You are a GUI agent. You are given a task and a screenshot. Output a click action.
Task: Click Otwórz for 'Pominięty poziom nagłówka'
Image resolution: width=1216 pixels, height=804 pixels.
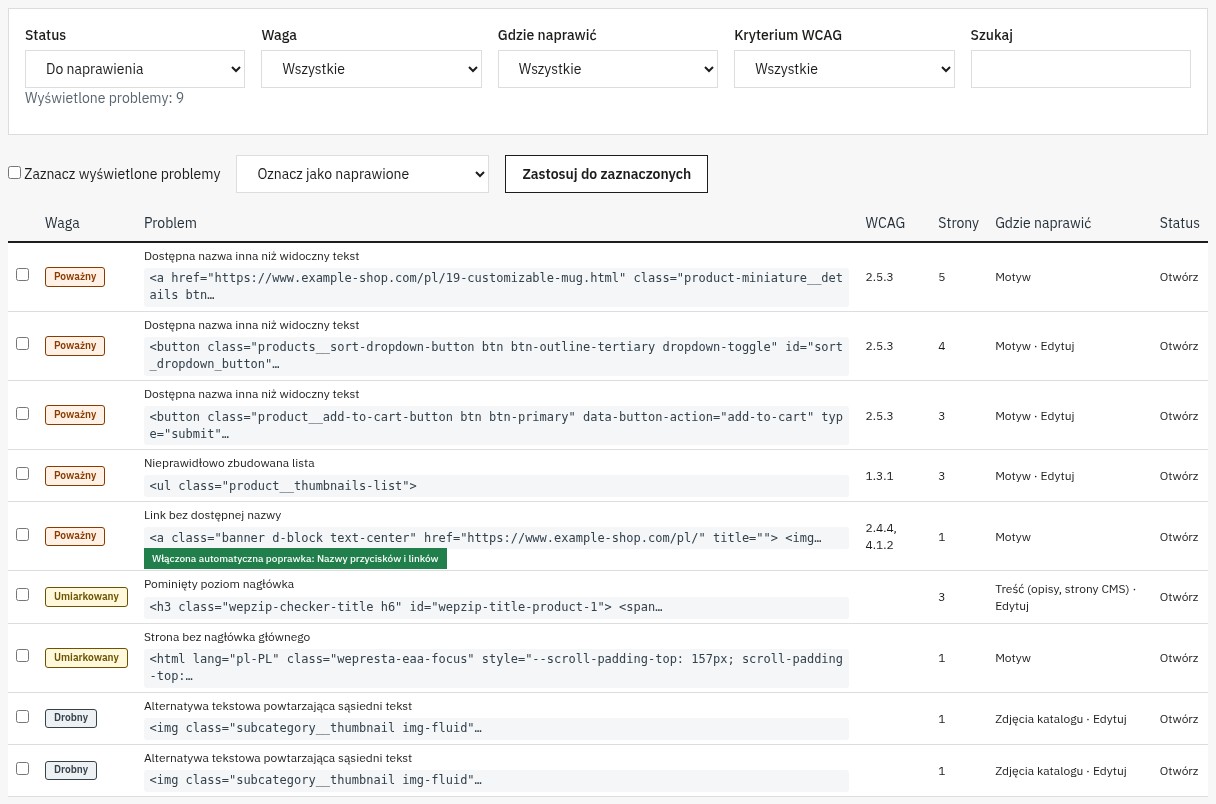pos(1179,597)
